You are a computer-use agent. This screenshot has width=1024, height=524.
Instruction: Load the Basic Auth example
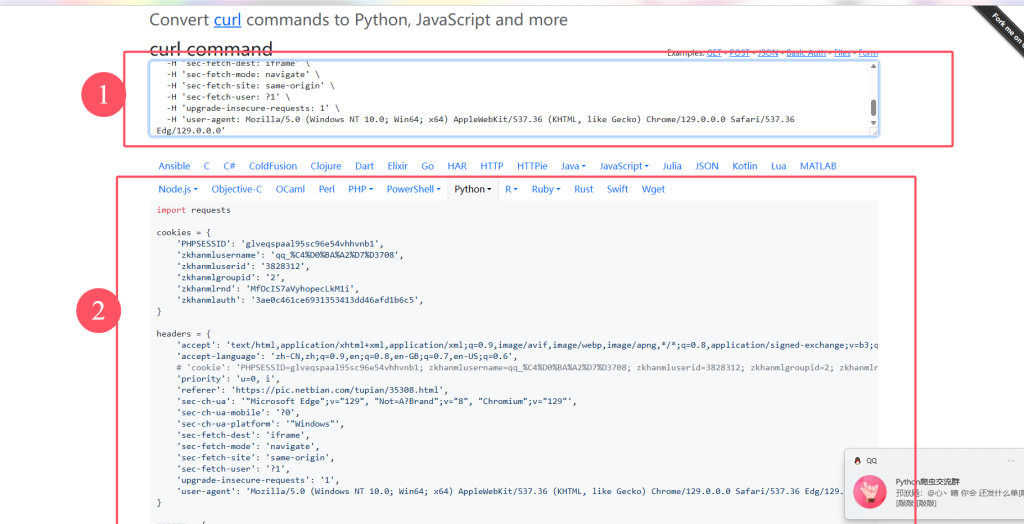(x=806, y=53)
